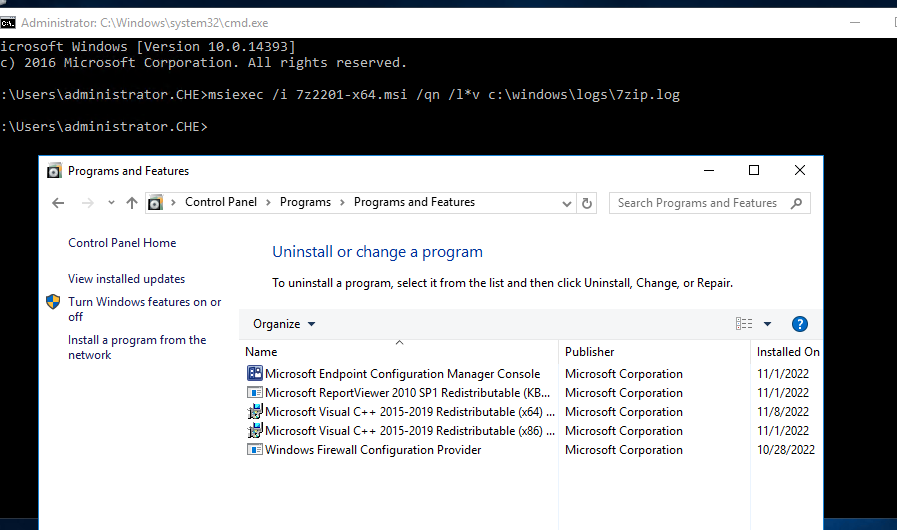The image size is (897, 530).
Task: Close the Programs and Features window
Action: pyautogui.click(x=800, y=171)
